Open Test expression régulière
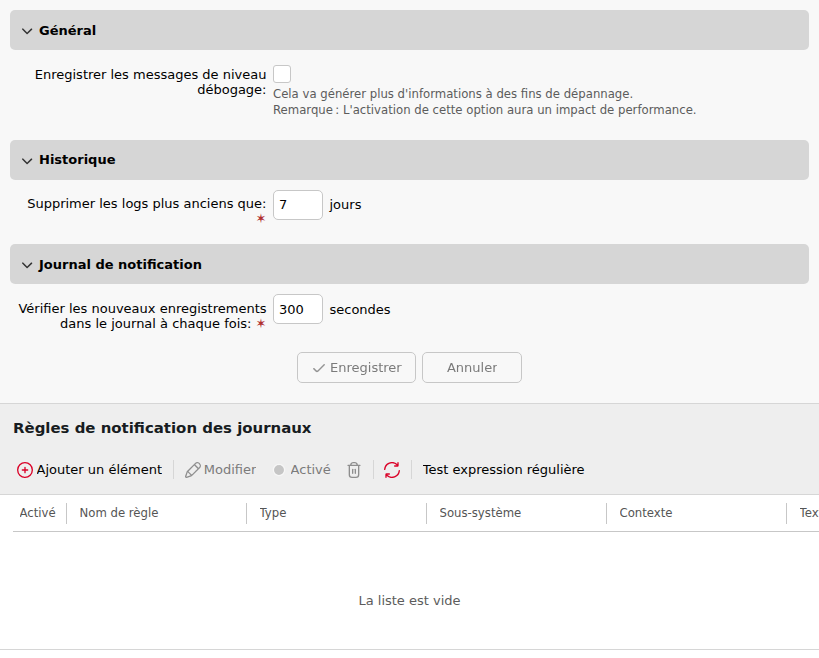The width and height of the screenshot is (819, 658). 504,469
